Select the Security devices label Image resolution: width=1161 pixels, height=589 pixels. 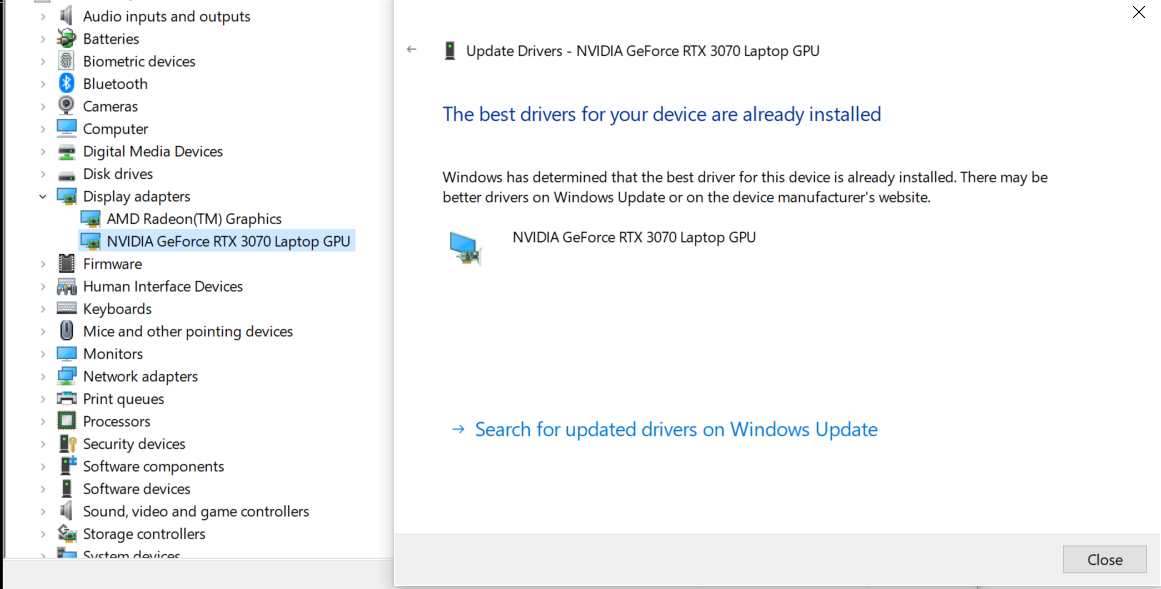(x=134, y=444)
